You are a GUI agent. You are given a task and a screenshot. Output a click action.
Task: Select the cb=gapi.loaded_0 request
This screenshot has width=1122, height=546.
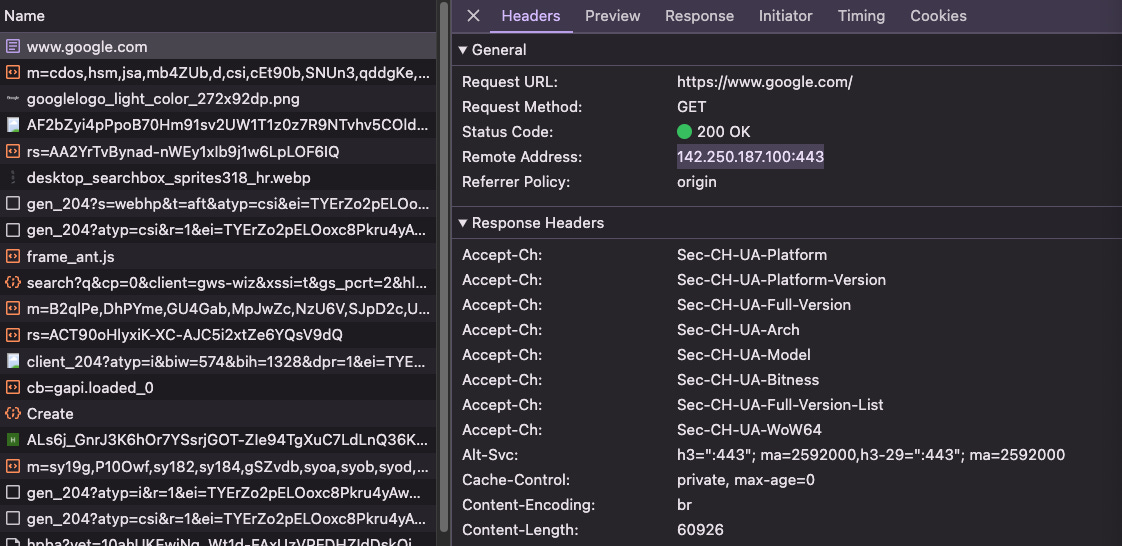tap(218, 387)
